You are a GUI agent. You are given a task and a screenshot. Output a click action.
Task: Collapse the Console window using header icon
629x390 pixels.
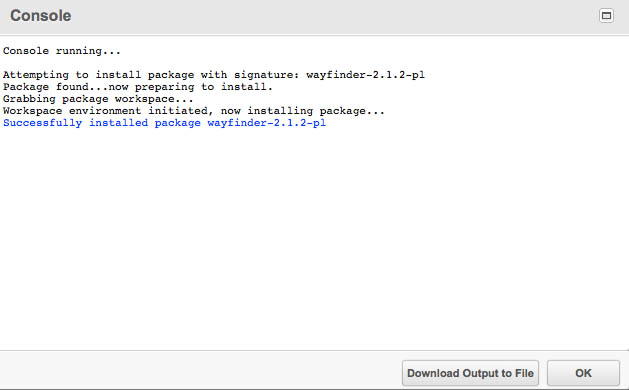tap(606, 16)
